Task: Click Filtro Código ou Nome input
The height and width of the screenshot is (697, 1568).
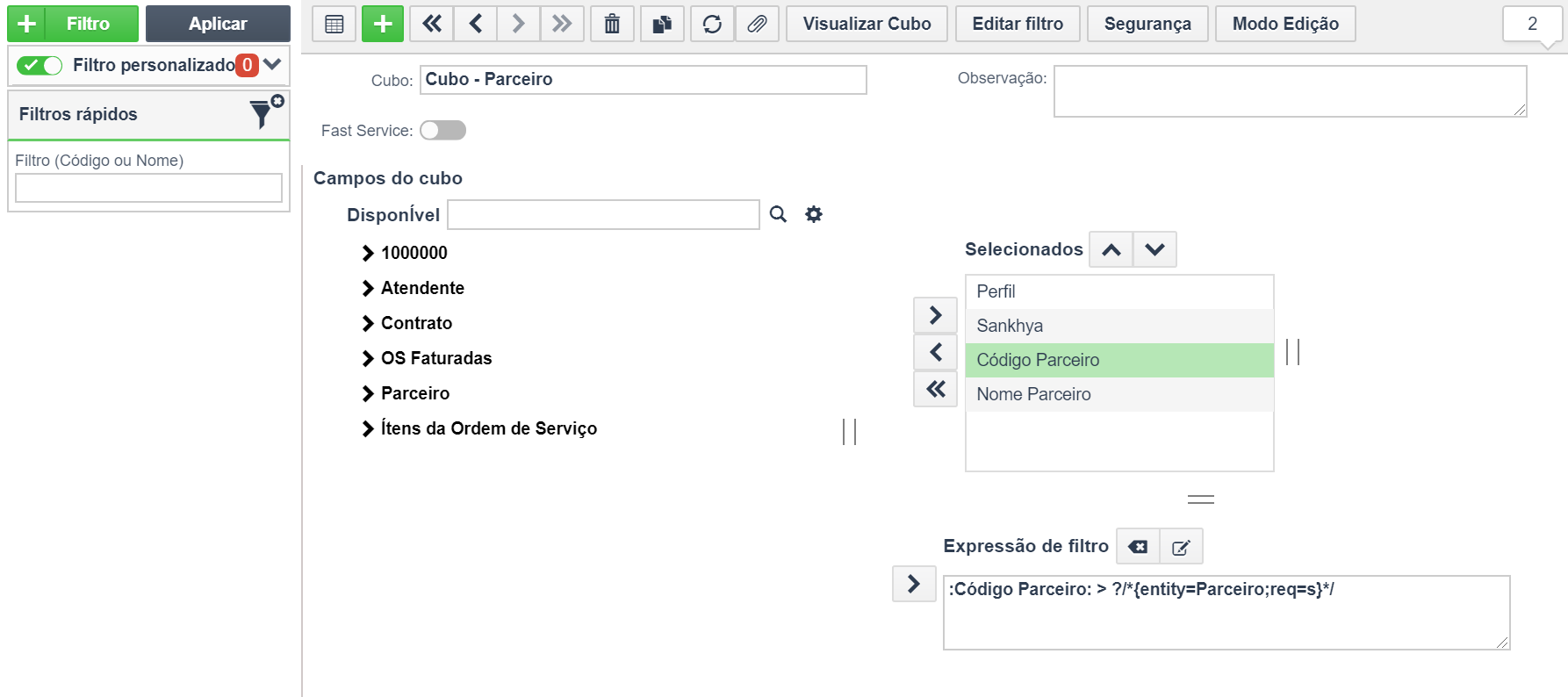Action: click(x=148, y=188)
